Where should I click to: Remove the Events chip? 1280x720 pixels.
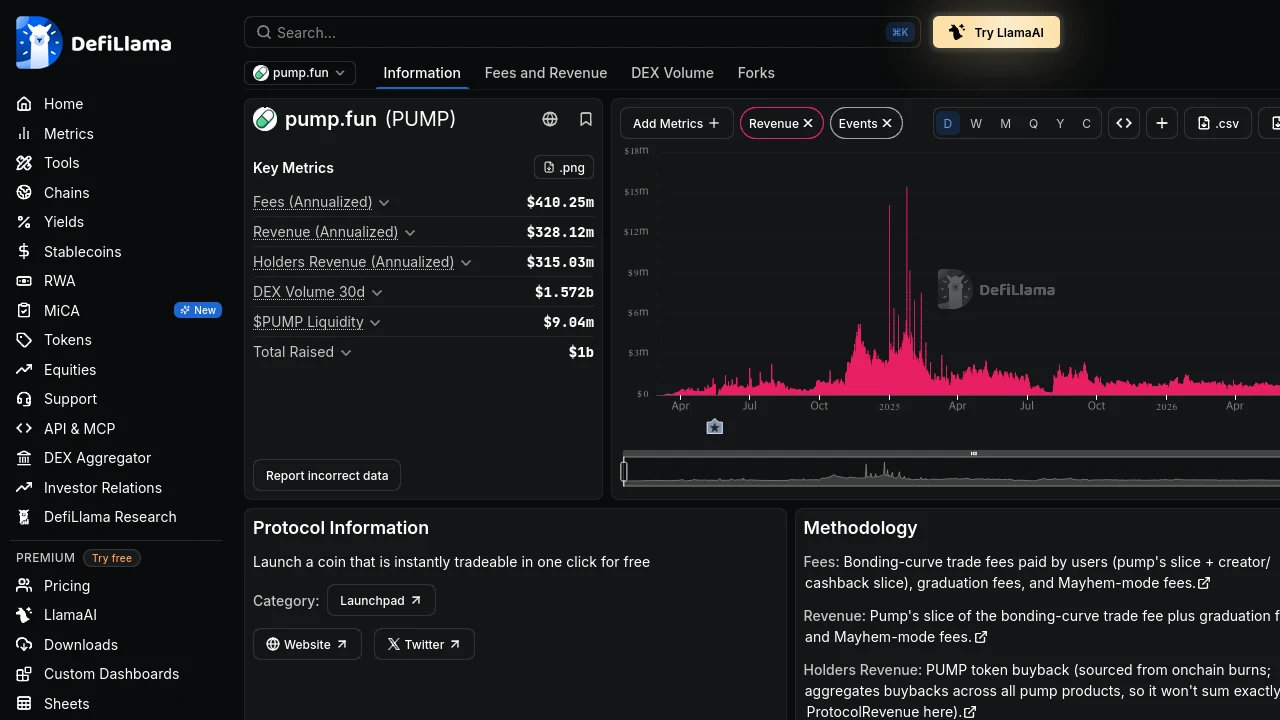tap(887, 124)
